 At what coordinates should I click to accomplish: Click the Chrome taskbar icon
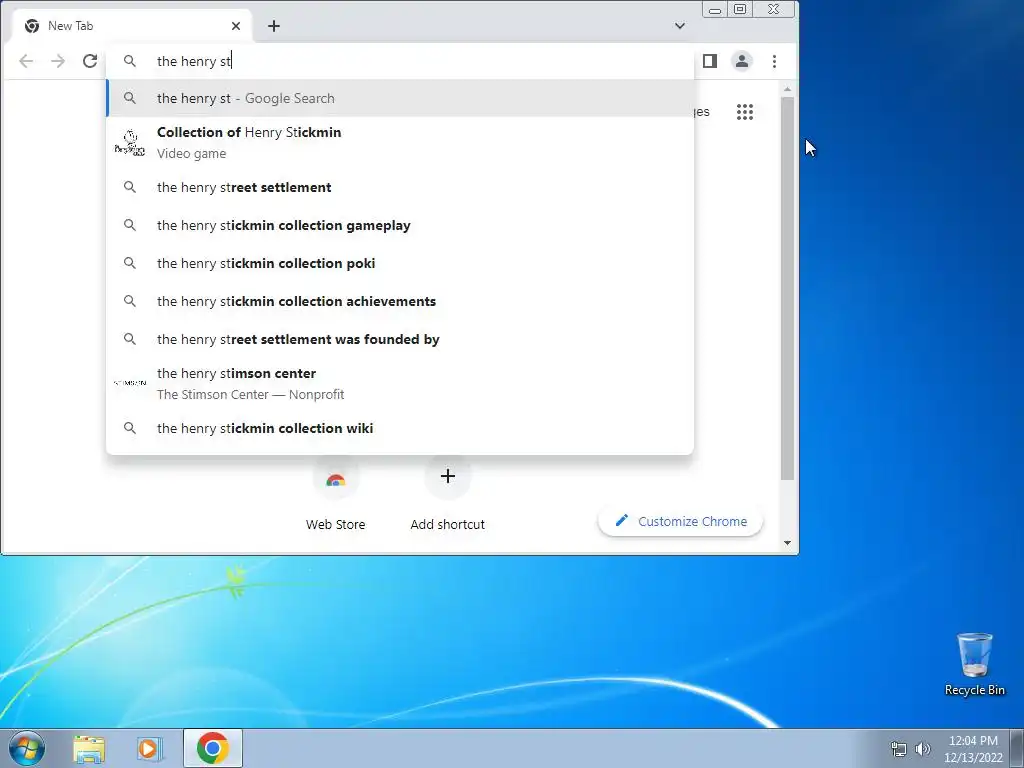pos(213,748)
